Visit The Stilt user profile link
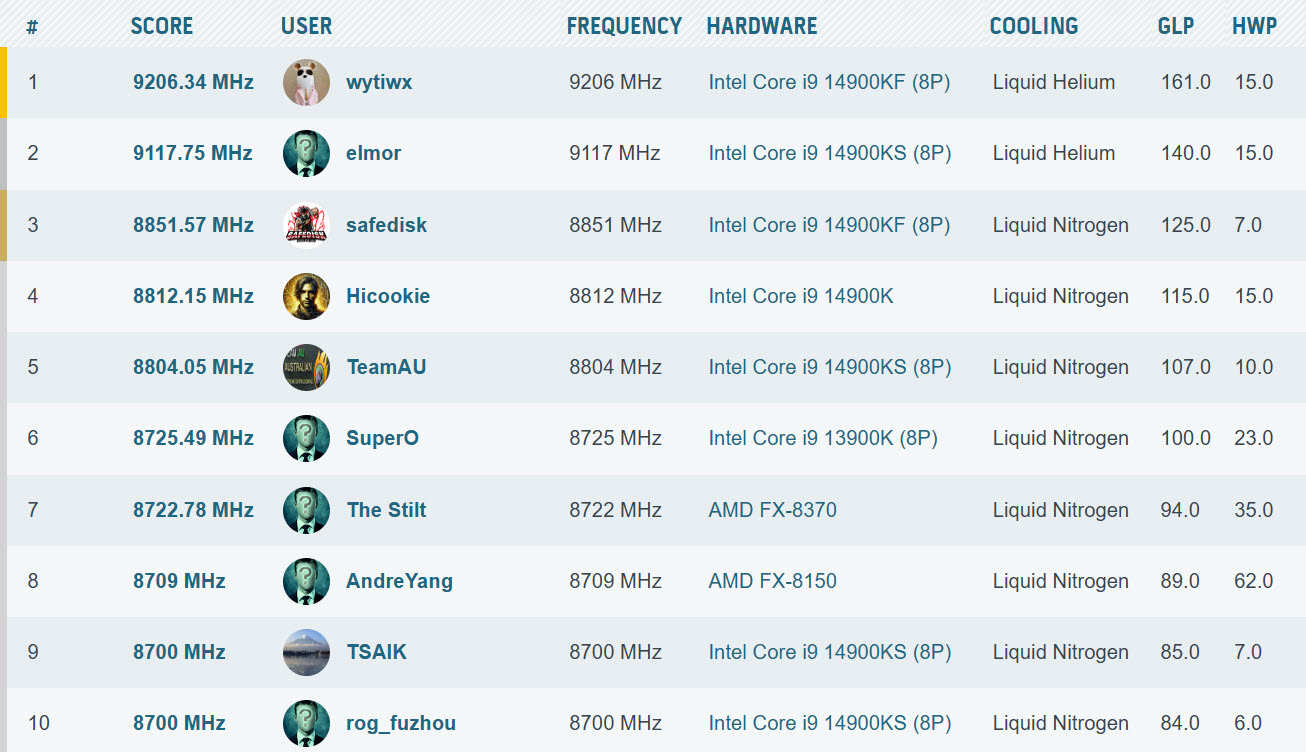Screen dimensions: 1306x752 (387, 510)
